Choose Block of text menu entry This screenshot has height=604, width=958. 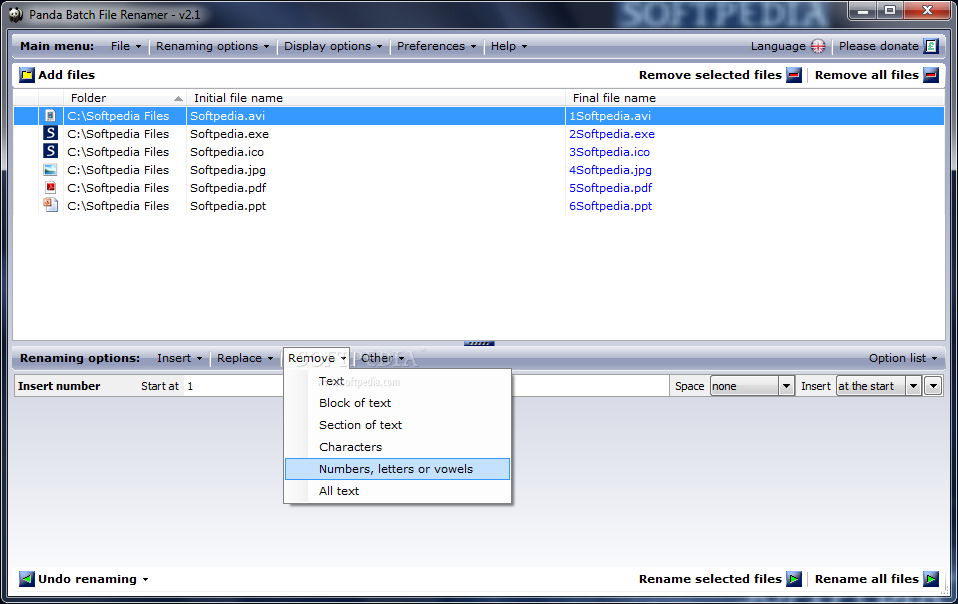click(x=397, y=403)
